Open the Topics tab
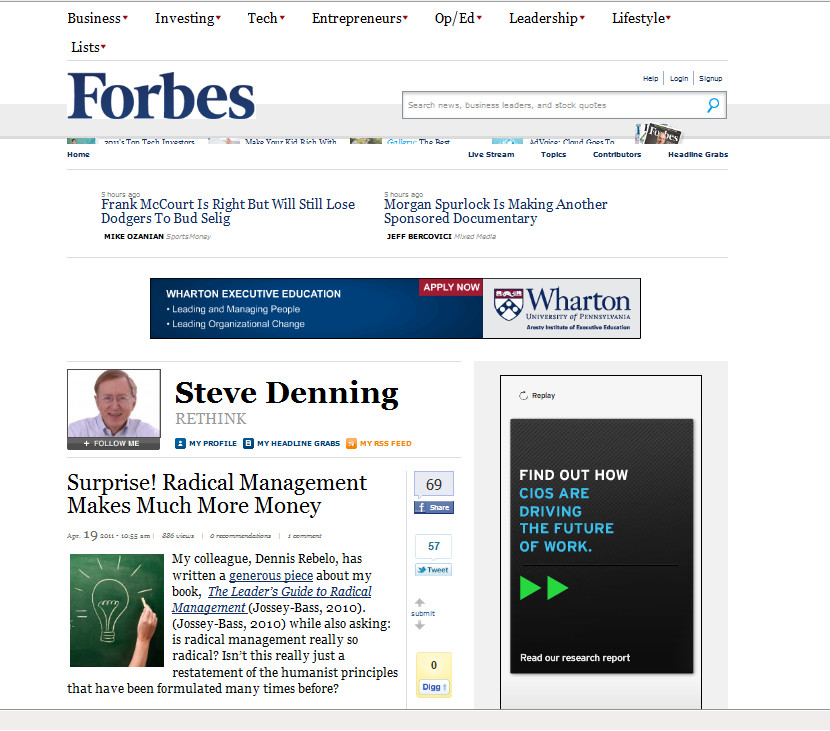This screenshot has width=830, height=731. click(553, 155)
